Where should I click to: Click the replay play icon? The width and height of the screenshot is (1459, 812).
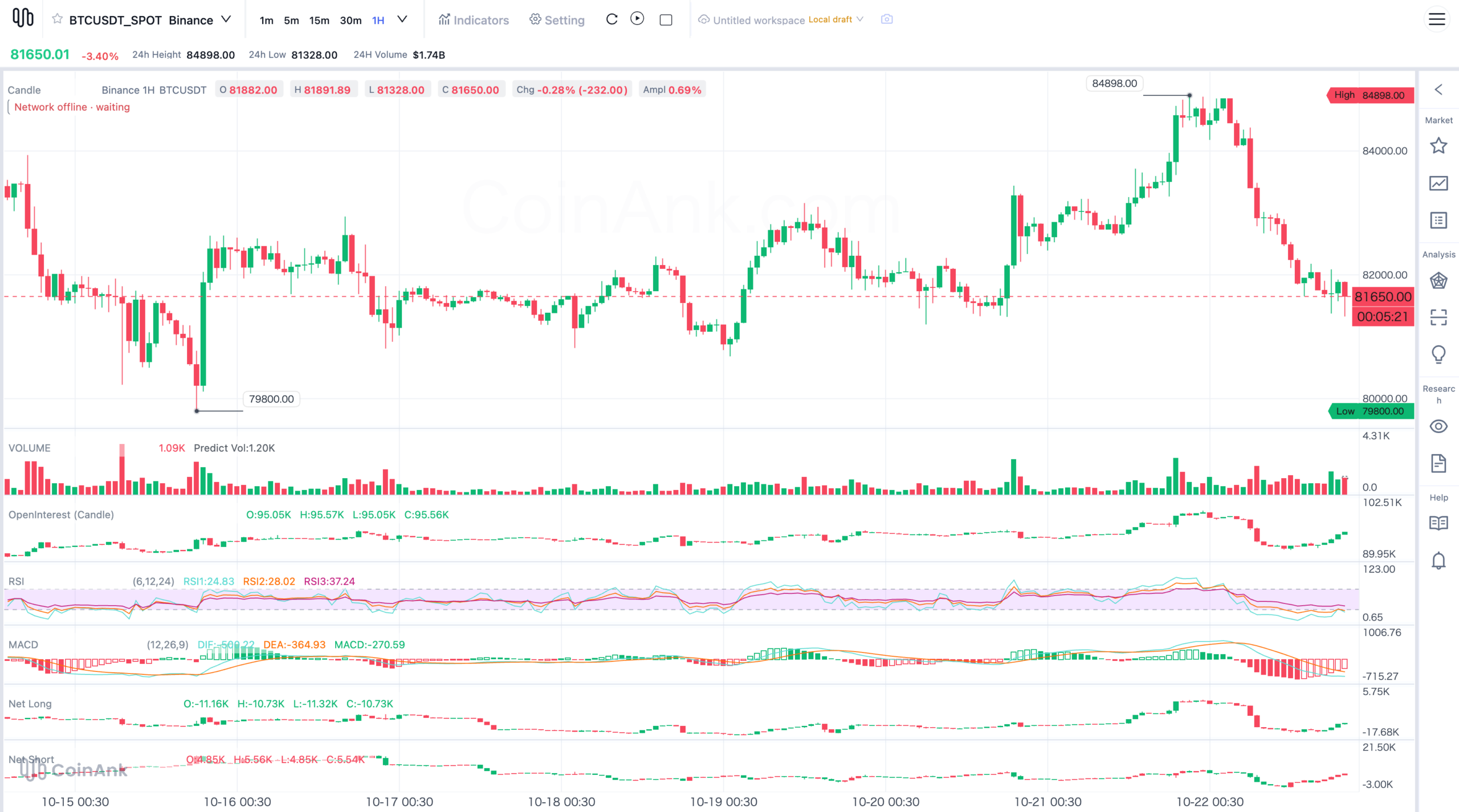637,19
